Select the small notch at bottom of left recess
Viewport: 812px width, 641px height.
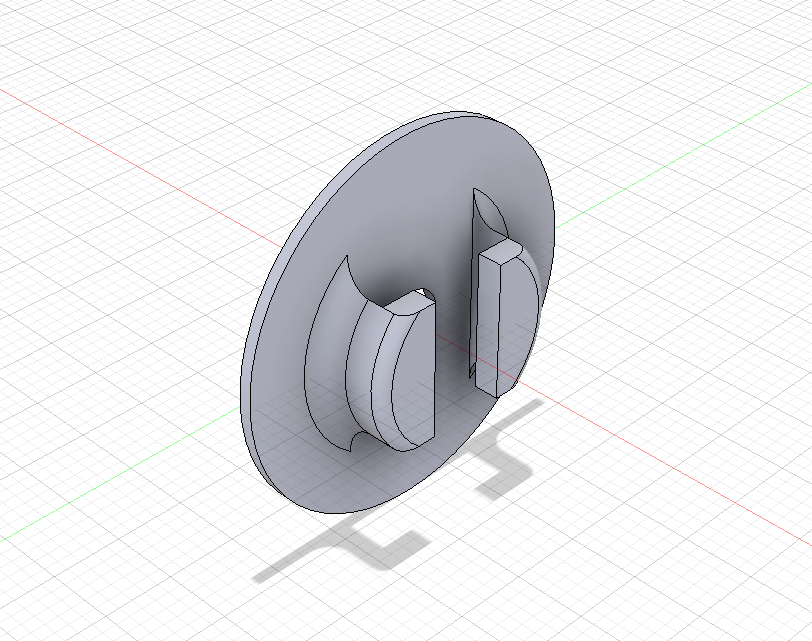353,441
